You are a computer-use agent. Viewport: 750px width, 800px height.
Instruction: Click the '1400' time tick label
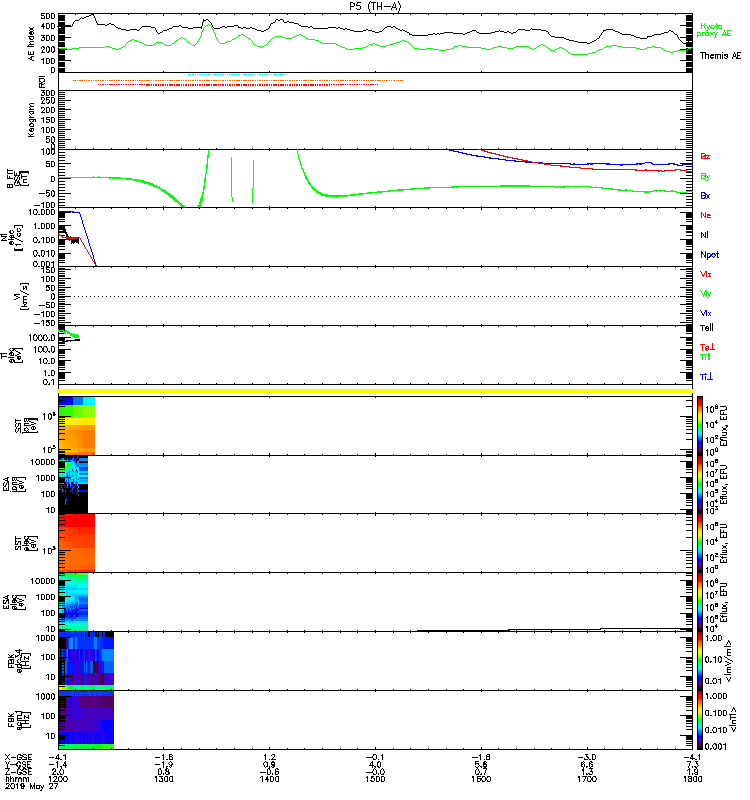[269, 779]
